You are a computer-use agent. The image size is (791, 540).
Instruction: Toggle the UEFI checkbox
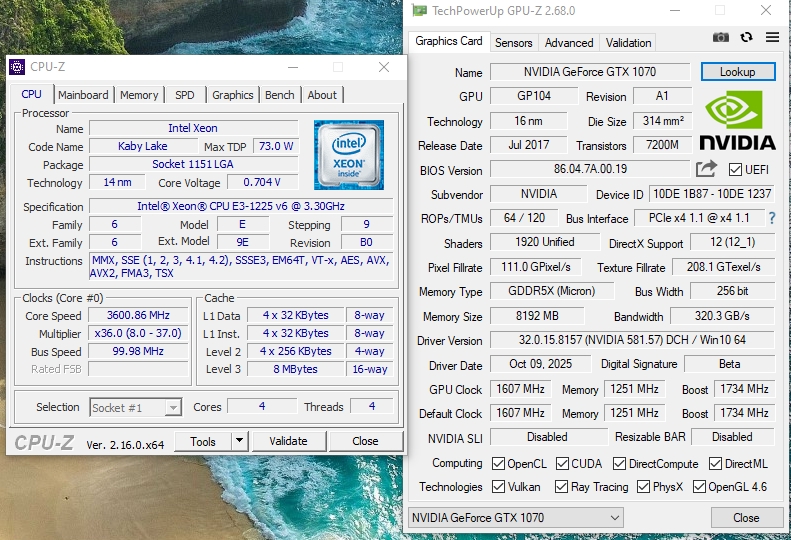pos(736,170)
